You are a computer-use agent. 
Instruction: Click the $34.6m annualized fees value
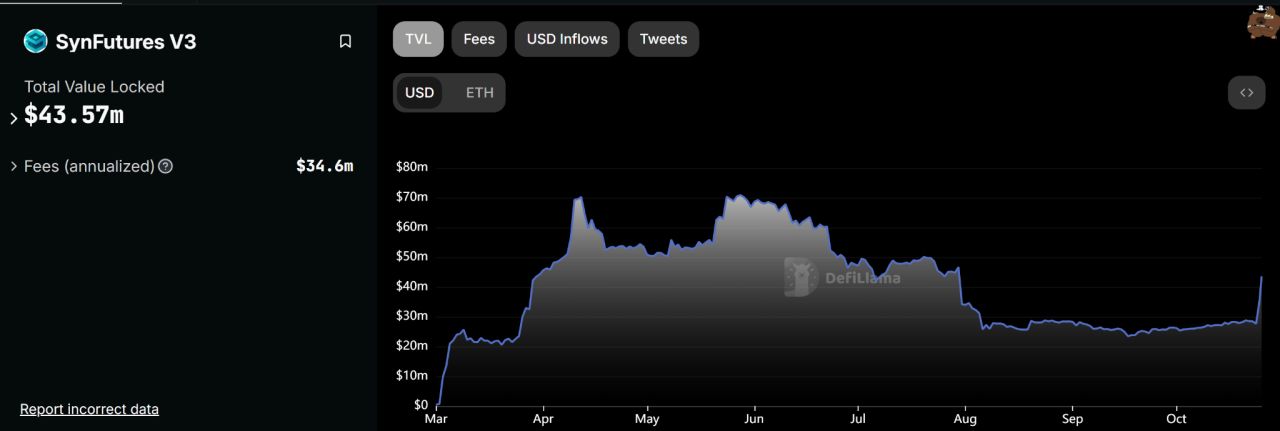(x=324, y=166)
